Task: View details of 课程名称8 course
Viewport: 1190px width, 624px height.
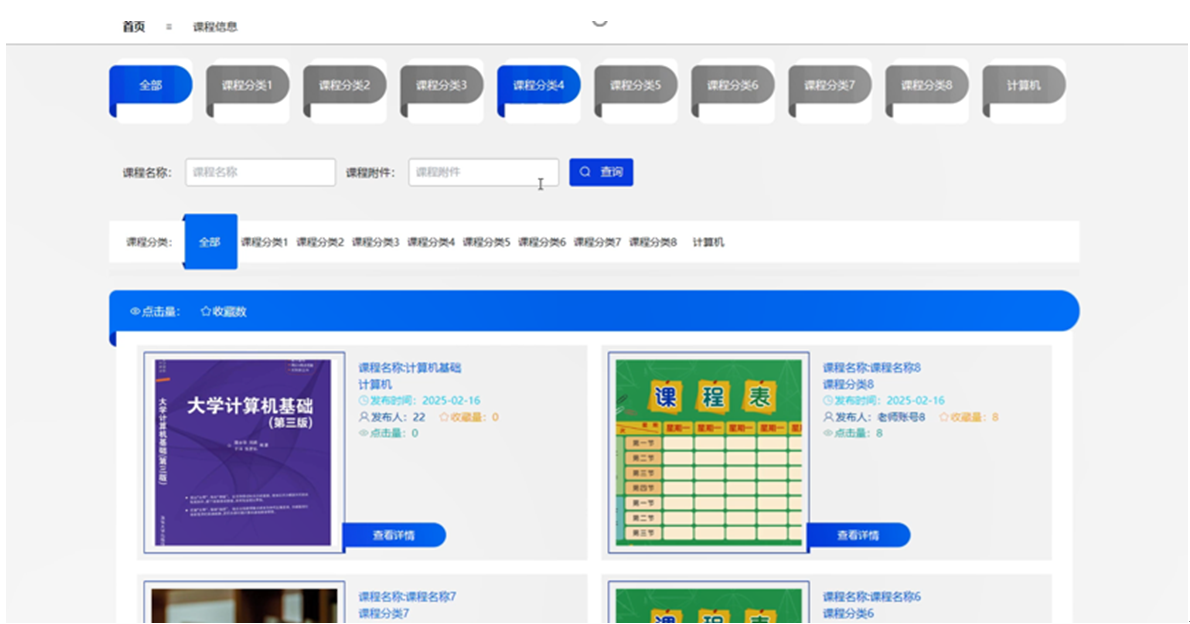Action: point(858,535)
